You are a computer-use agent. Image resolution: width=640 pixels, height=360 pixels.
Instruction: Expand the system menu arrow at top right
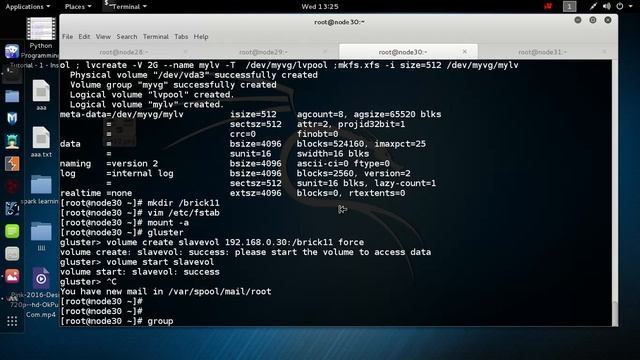tap(630, 7)
